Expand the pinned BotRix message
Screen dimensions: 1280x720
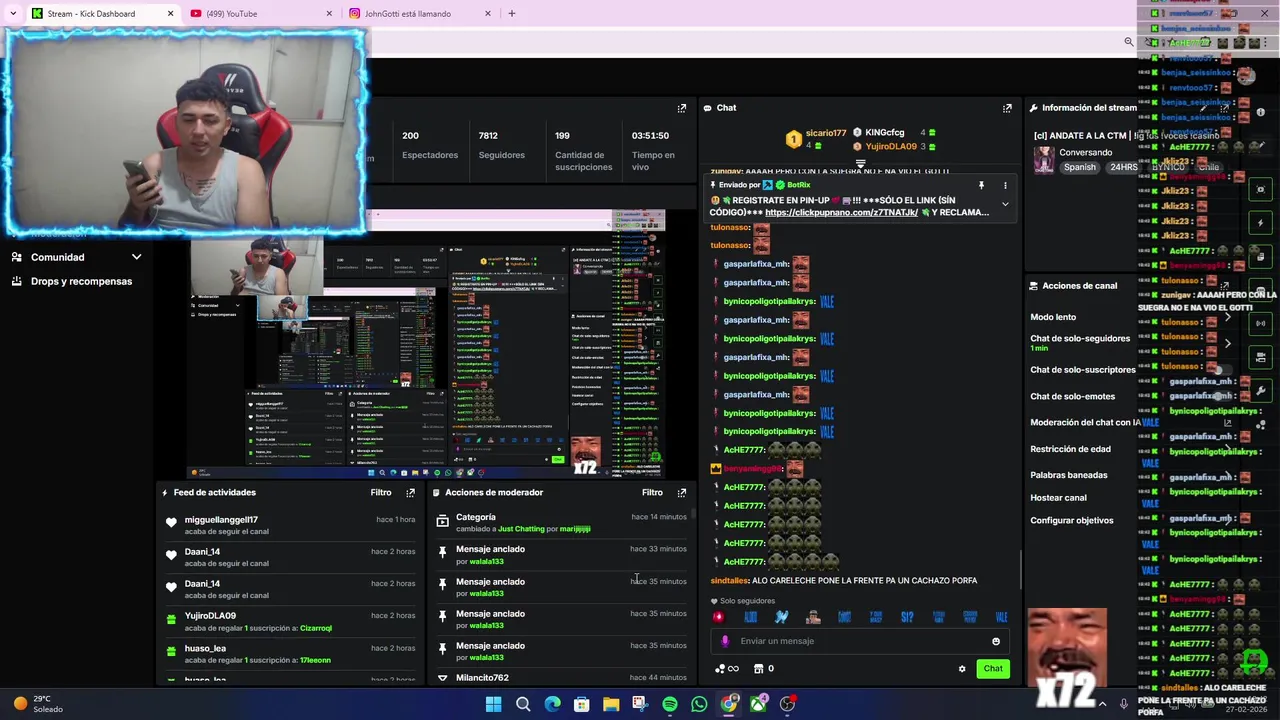pyautogui.click(x=1005, y=205)
